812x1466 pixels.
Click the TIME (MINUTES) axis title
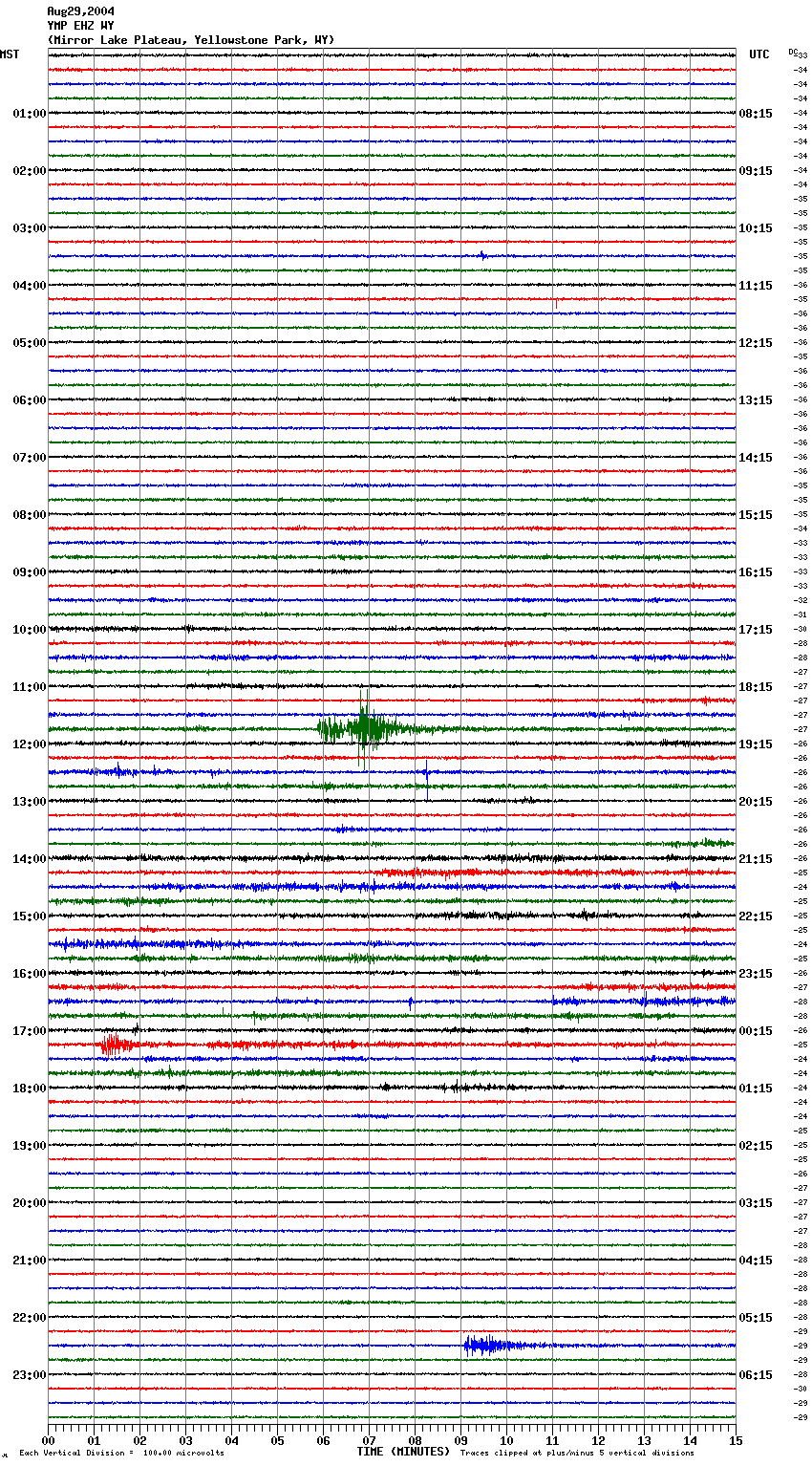click(403, 1452)
